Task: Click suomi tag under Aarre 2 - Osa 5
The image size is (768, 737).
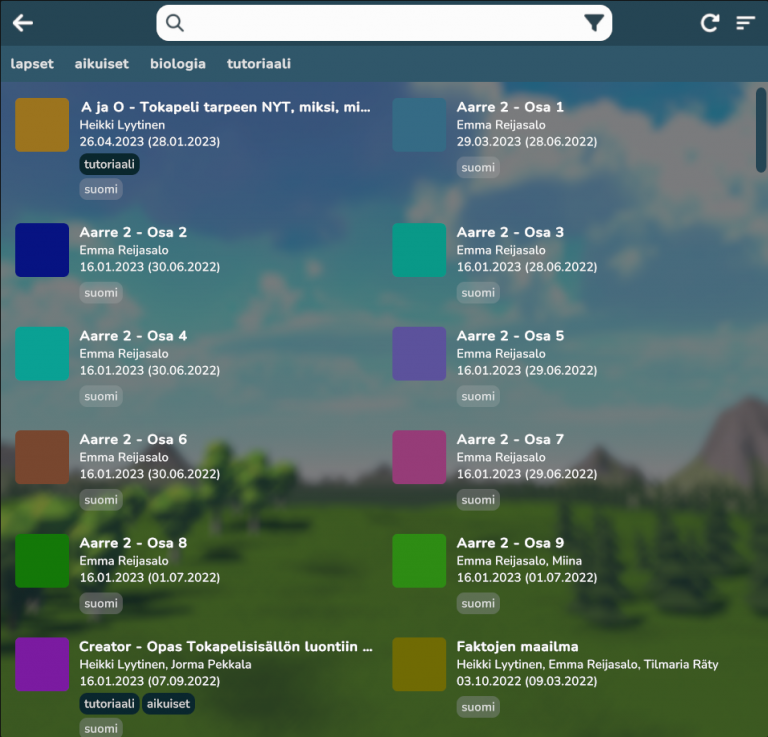Action: pos(478,396)
